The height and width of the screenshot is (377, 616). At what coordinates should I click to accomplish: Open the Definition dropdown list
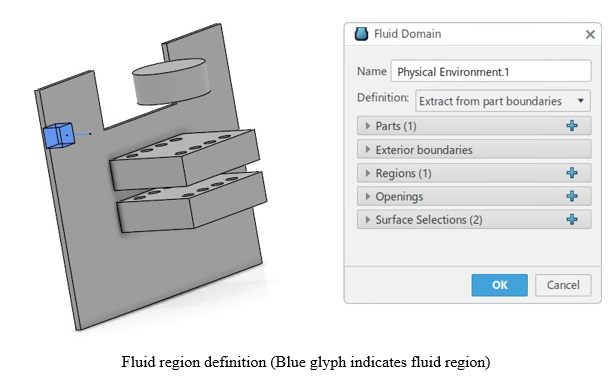pos(503,101)
